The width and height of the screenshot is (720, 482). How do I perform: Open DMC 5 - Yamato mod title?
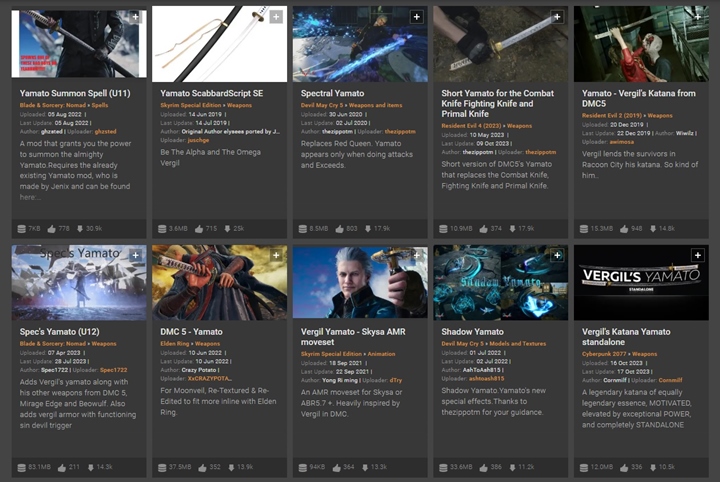[191, 331]
